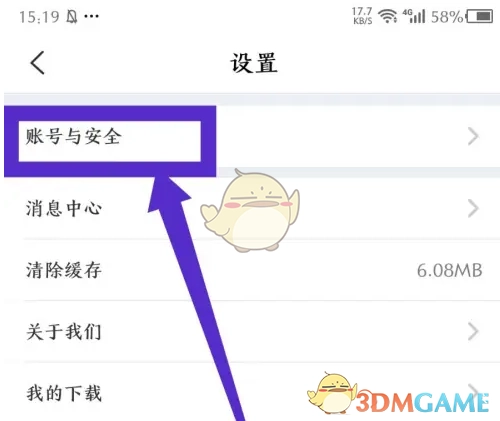Open the 消息中心 menu entry
500x421 pixels.
[x=252, y=208]
